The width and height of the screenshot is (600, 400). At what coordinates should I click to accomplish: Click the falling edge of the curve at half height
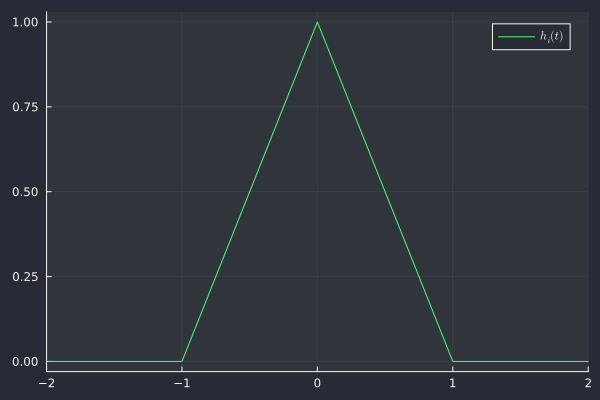(x=385, y=192)
